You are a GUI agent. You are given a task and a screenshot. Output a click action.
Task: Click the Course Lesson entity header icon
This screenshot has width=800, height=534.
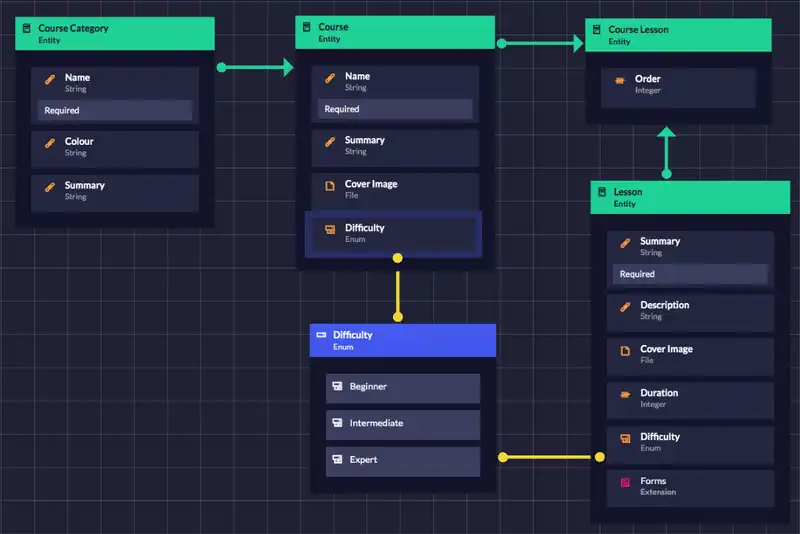[597, 31]
